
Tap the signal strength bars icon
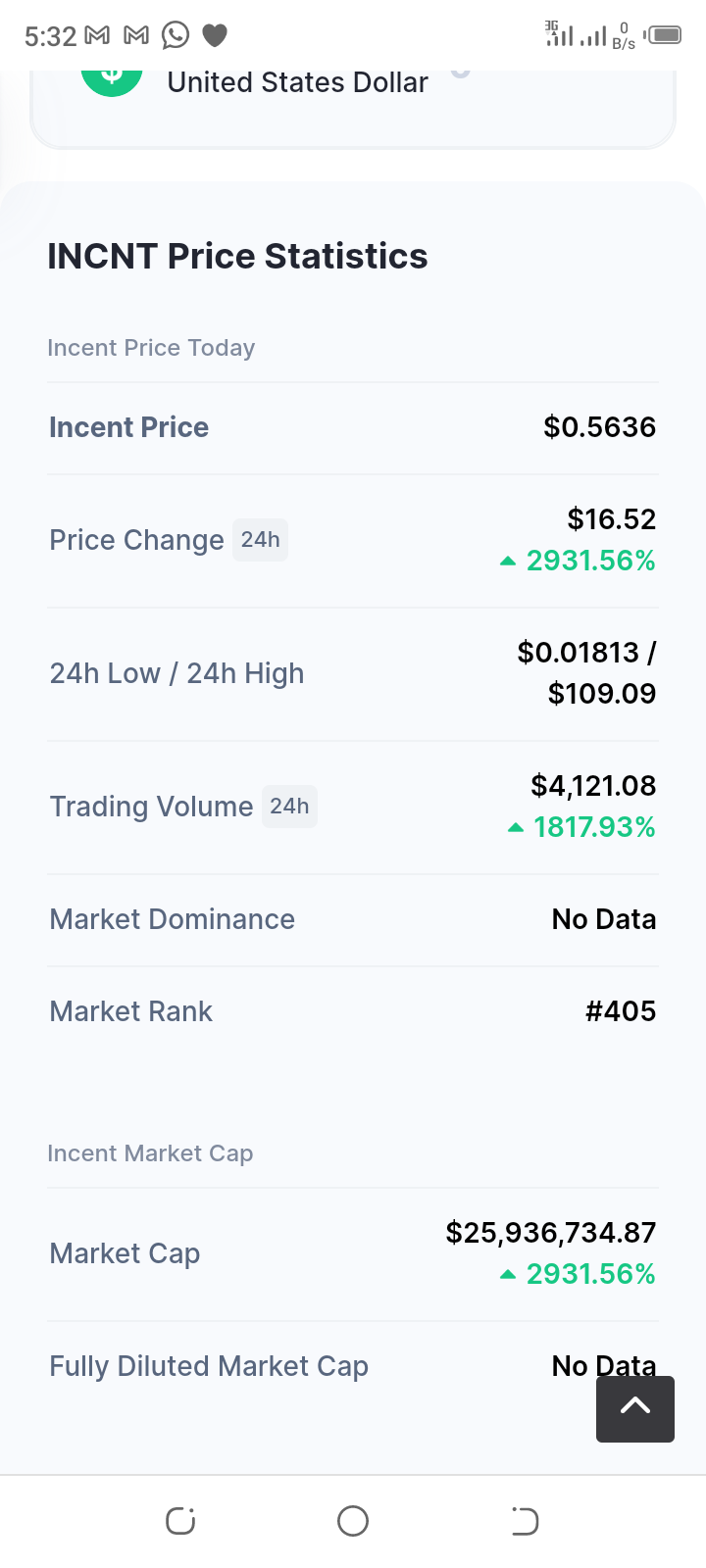(x=593, y=36)
